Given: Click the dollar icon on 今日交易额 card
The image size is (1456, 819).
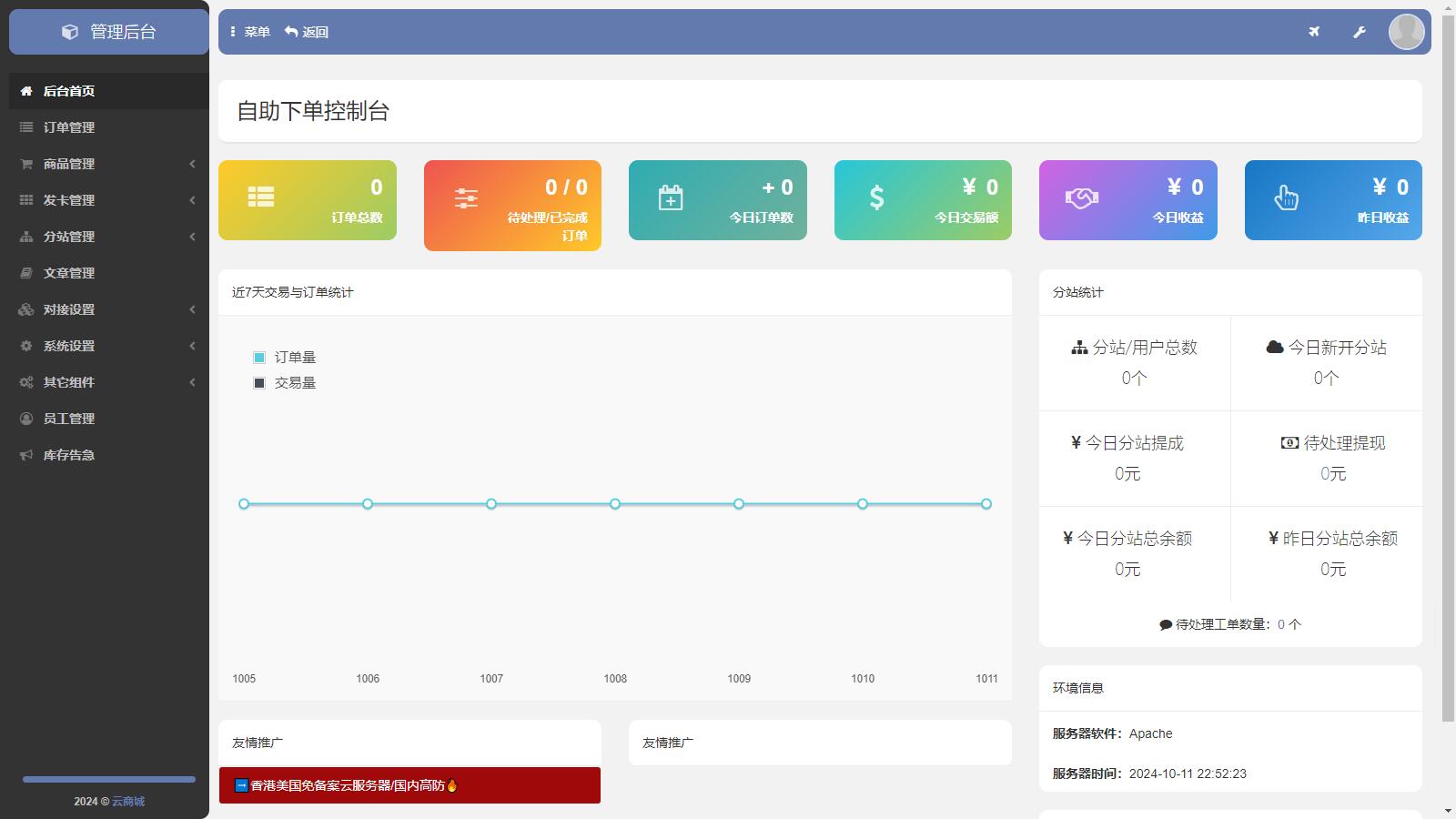Looking at the screenshot, I should click(875, 195).
